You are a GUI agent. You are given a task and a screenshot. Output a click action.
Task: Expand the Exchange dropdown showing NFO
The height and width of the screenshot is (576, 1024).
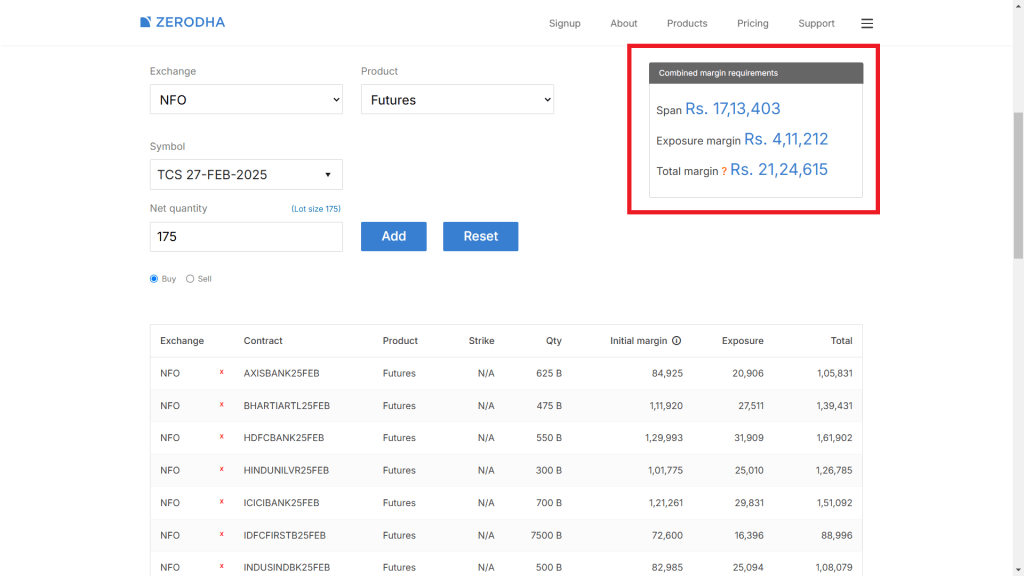point(246,100)
